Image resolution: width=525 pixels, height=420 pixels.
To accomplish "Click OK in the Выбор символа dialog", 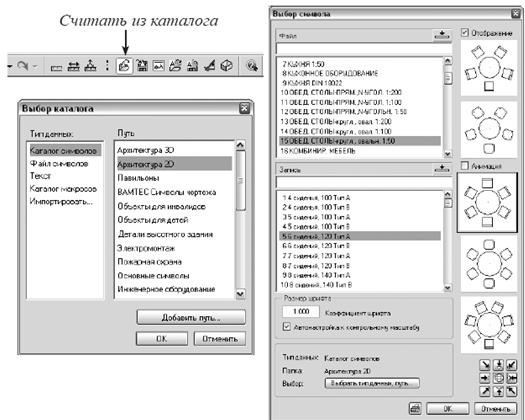I will [x=448, y=409].
